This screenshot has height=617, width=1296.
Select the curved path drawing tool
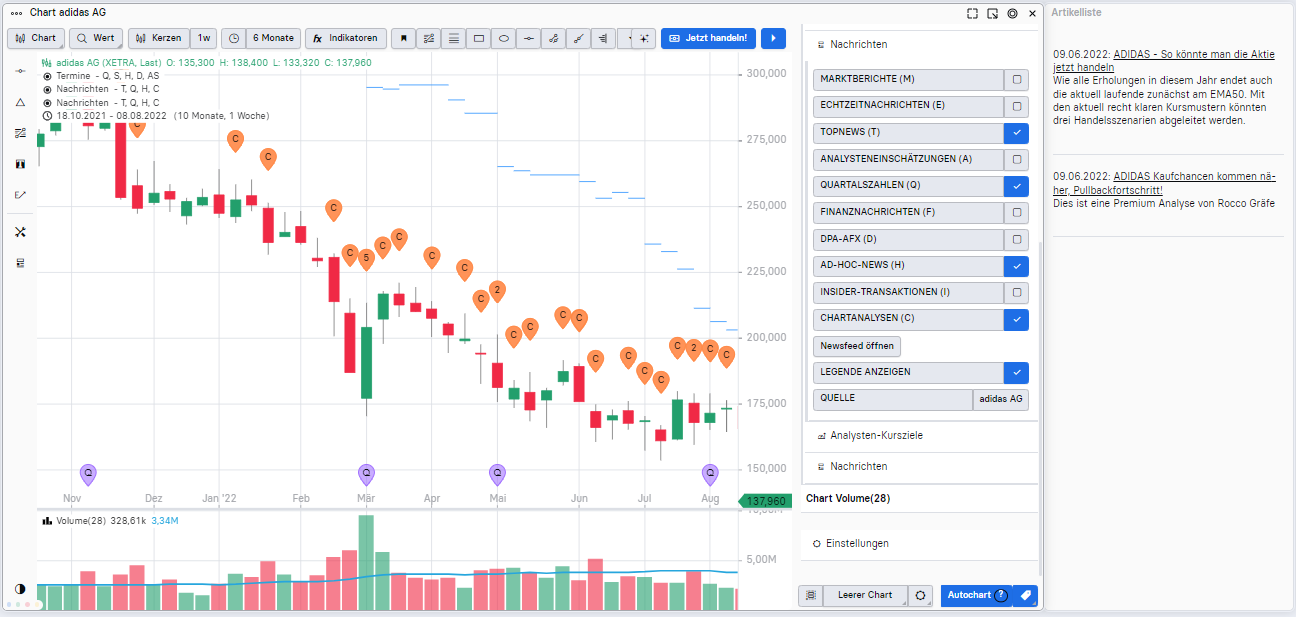tap(554, 38)
